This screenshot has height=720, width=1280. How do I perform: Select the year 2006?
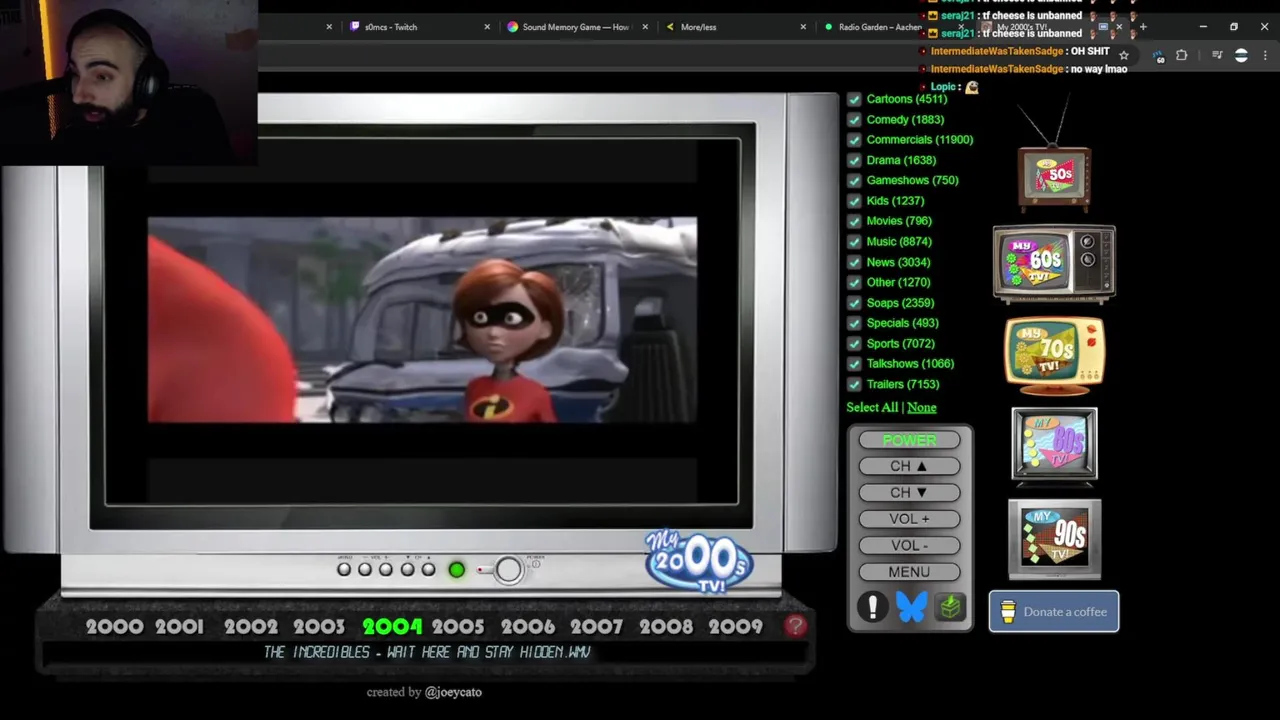pos(527,627)
